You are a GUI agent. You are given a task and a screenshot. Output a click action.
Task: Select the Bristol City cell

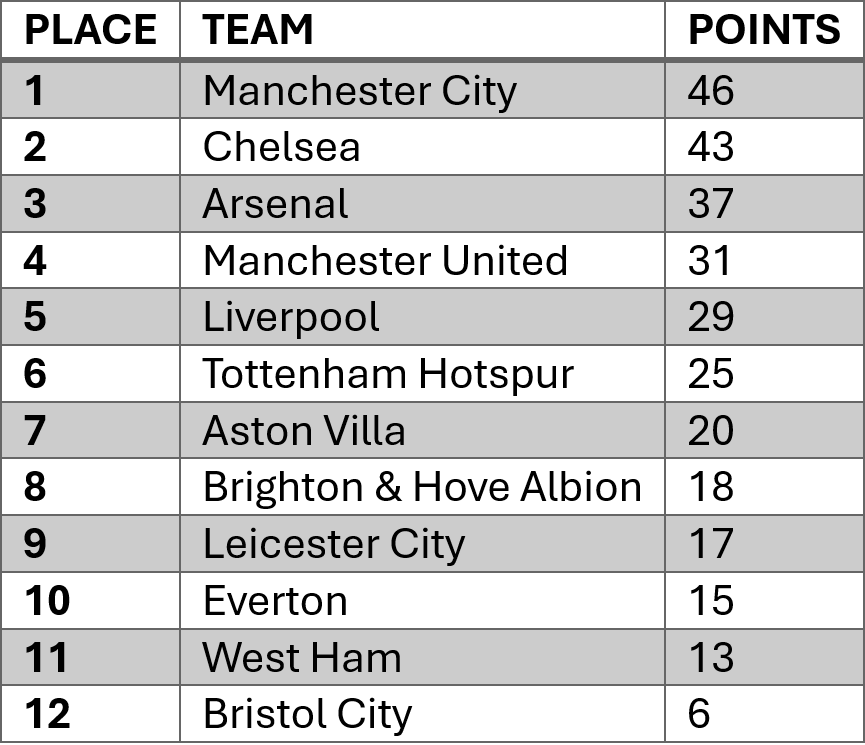[307, 714]
